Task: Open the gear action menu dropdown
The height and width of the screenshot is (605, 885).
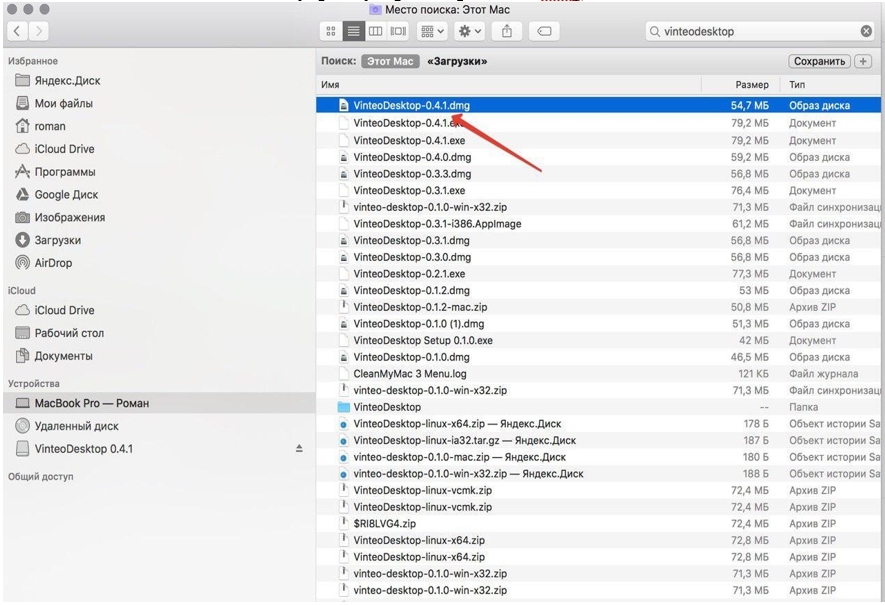Action: 470,31
